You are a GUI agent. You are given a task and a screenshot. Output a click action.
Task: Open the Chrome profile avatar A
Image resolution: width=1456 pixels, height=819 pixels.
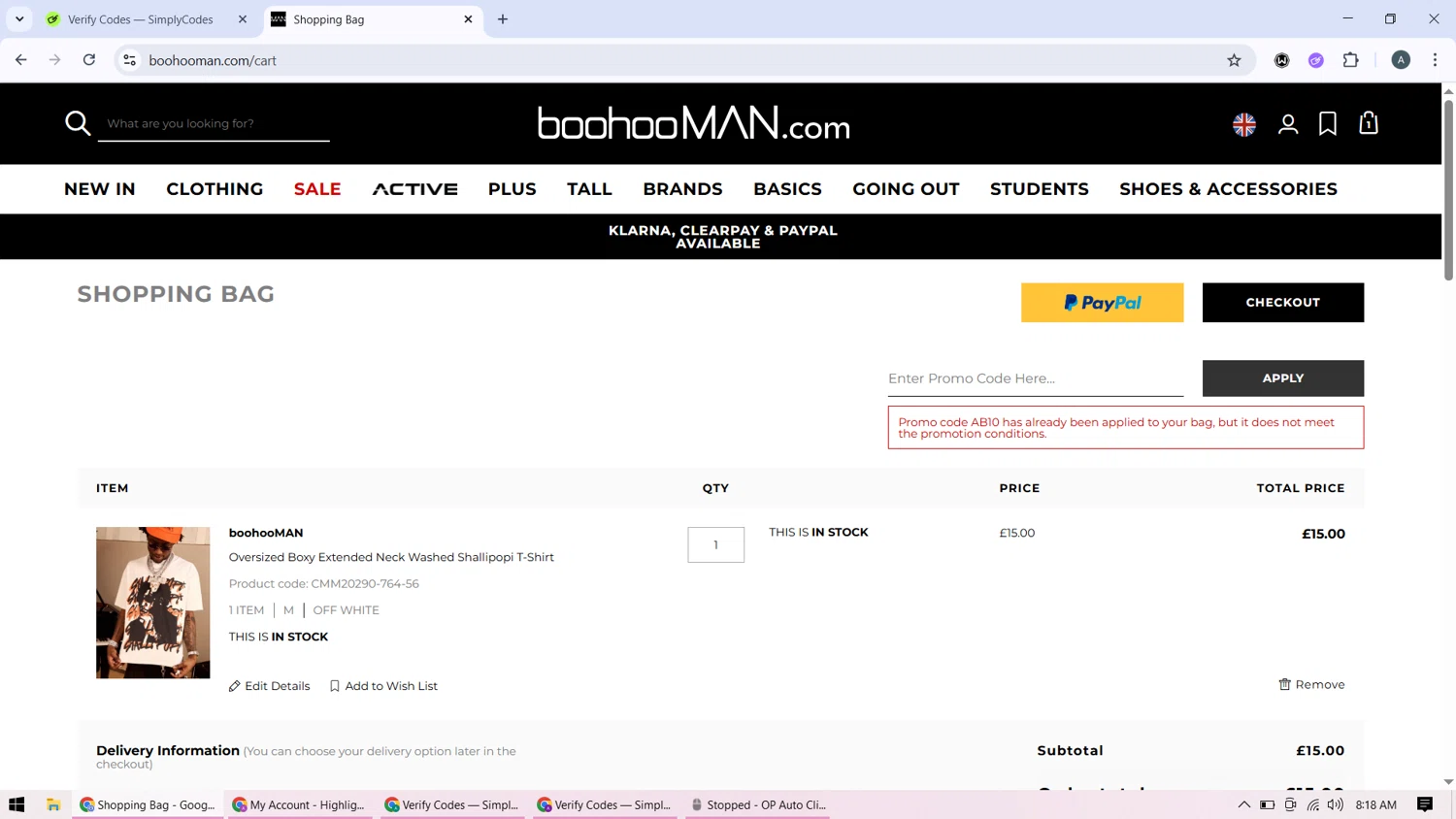[1401, 60]
